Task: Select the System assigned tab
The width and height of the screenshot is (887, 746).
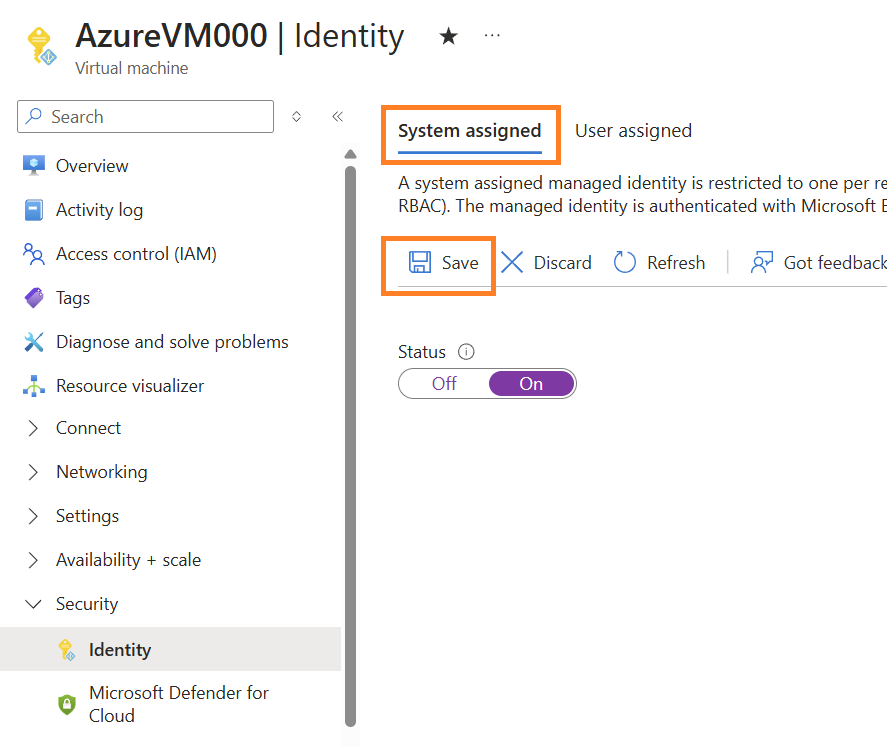Action: [470, 131]
